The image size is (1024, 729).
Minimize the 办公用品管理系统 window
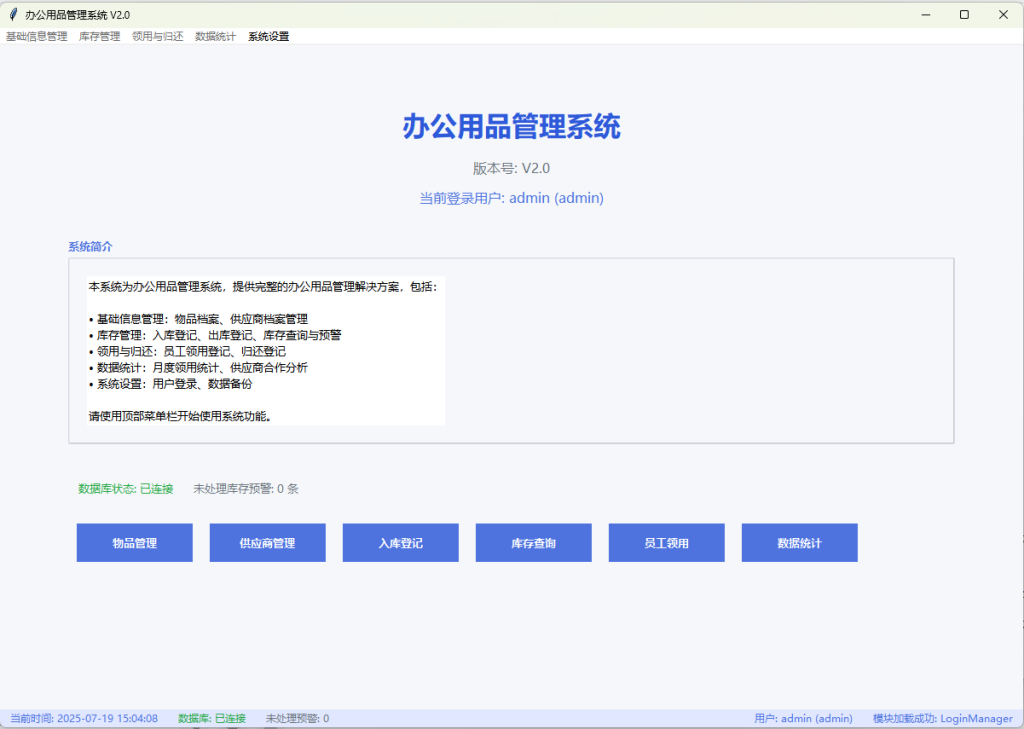coord(925,15)
